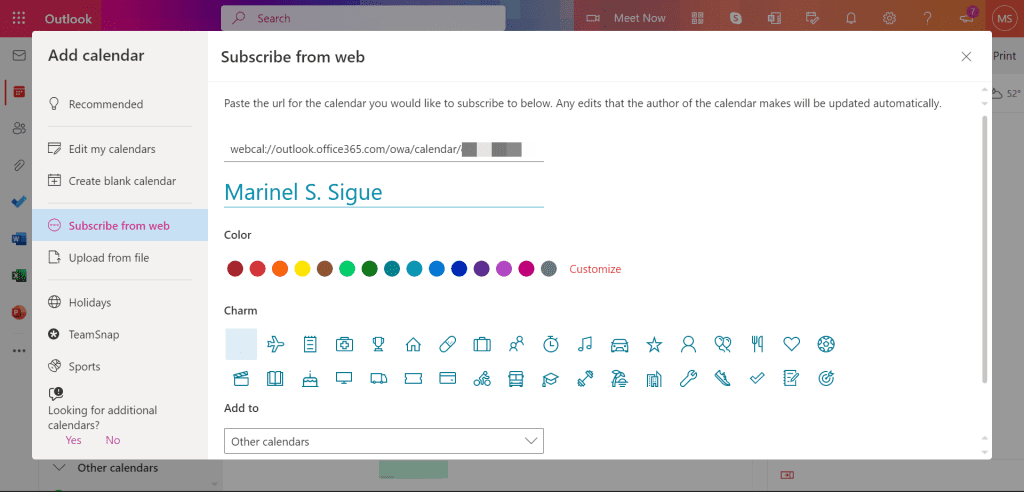
Task: Answer Yes to additional calendars prompt
Action: [73, 440]
